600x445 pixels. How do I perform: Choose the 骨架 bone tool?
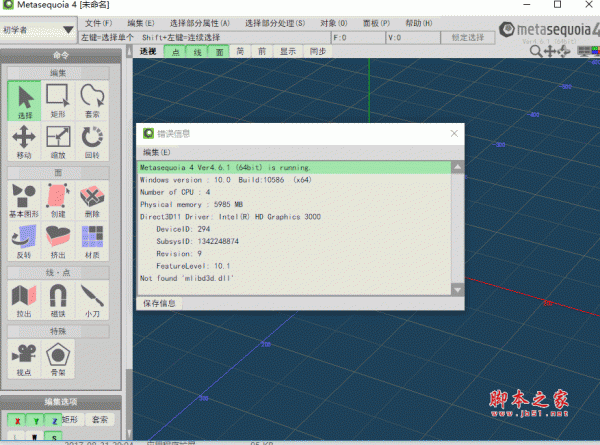pos(59,358)
